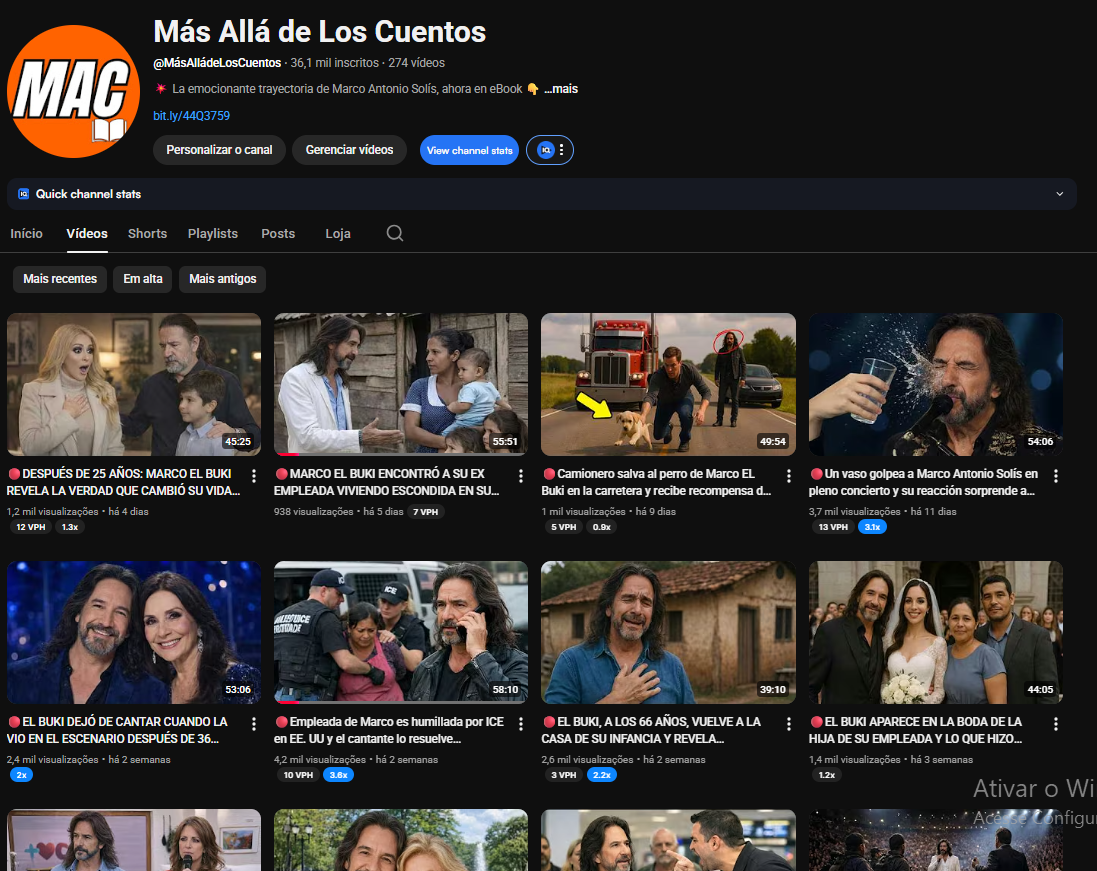Open the bit.ly/44Q3759 link

[192, 115]
